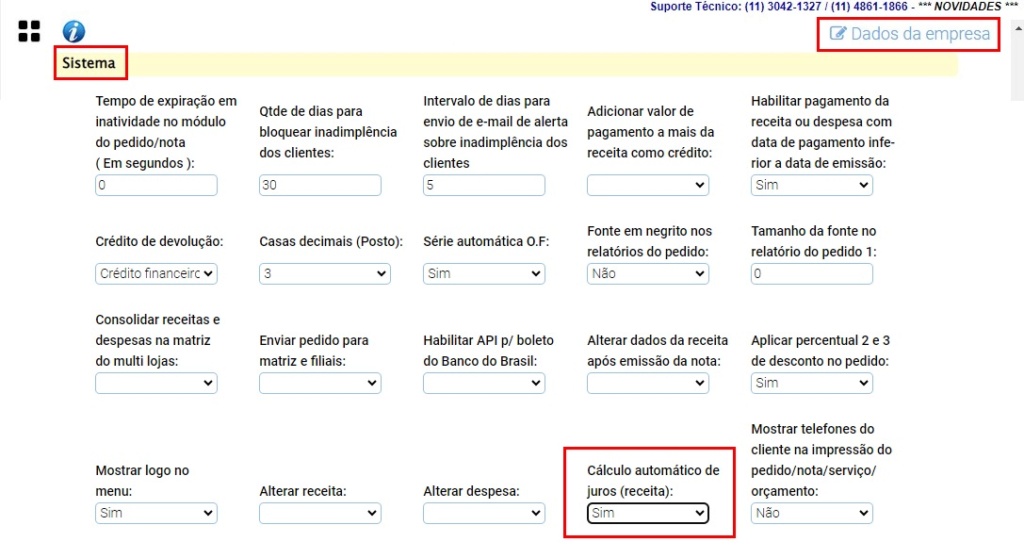Open Habilitar API boleto Banco do Brasil dropdown
Viewport: 1024px width, 558px height.
[x=484, y=383]
